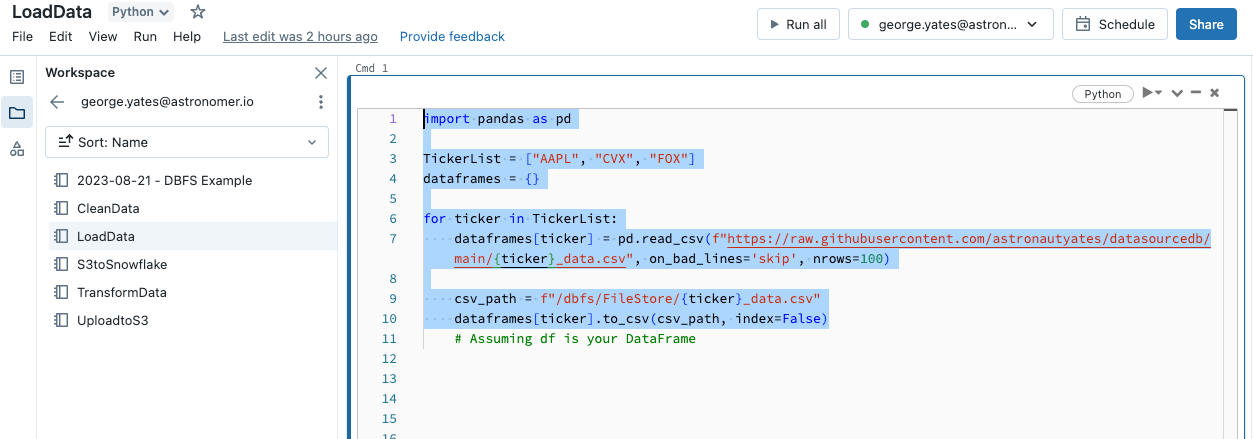Close the Workspace panel
The image size is (1253, 439).
pyautogui.click(x=321, y=73)
